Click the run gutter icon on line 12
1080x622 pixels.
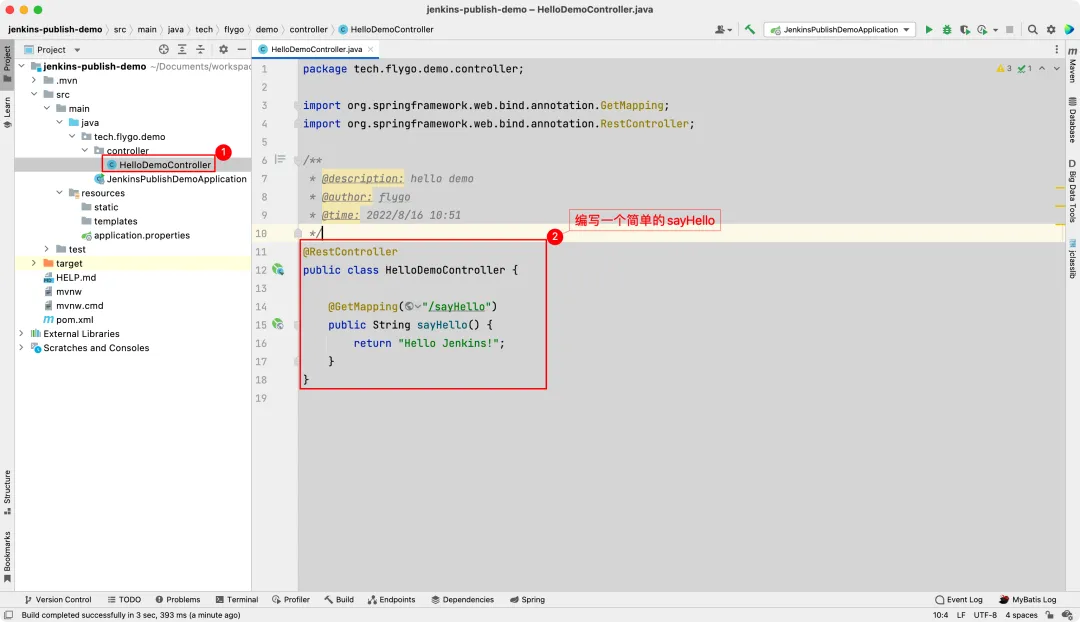point(278,269)
